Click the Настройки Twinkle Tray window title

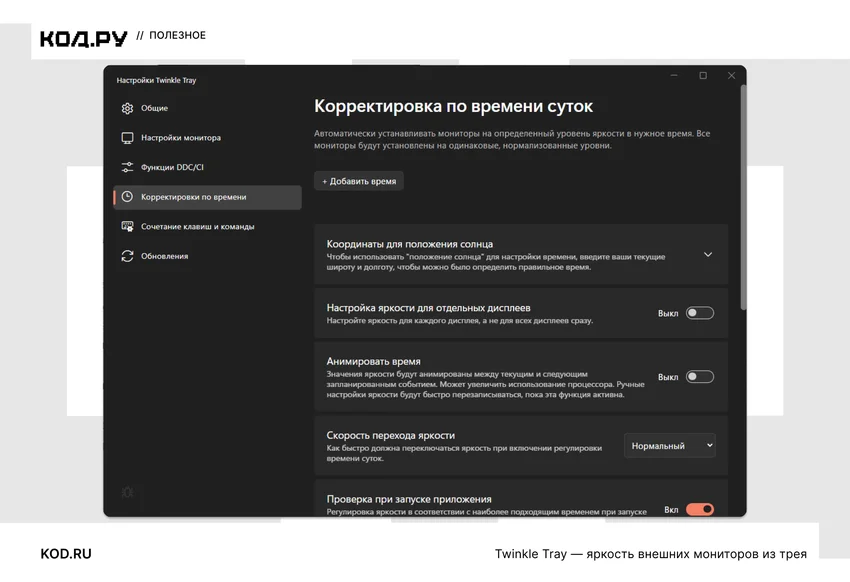click(156, 80)
